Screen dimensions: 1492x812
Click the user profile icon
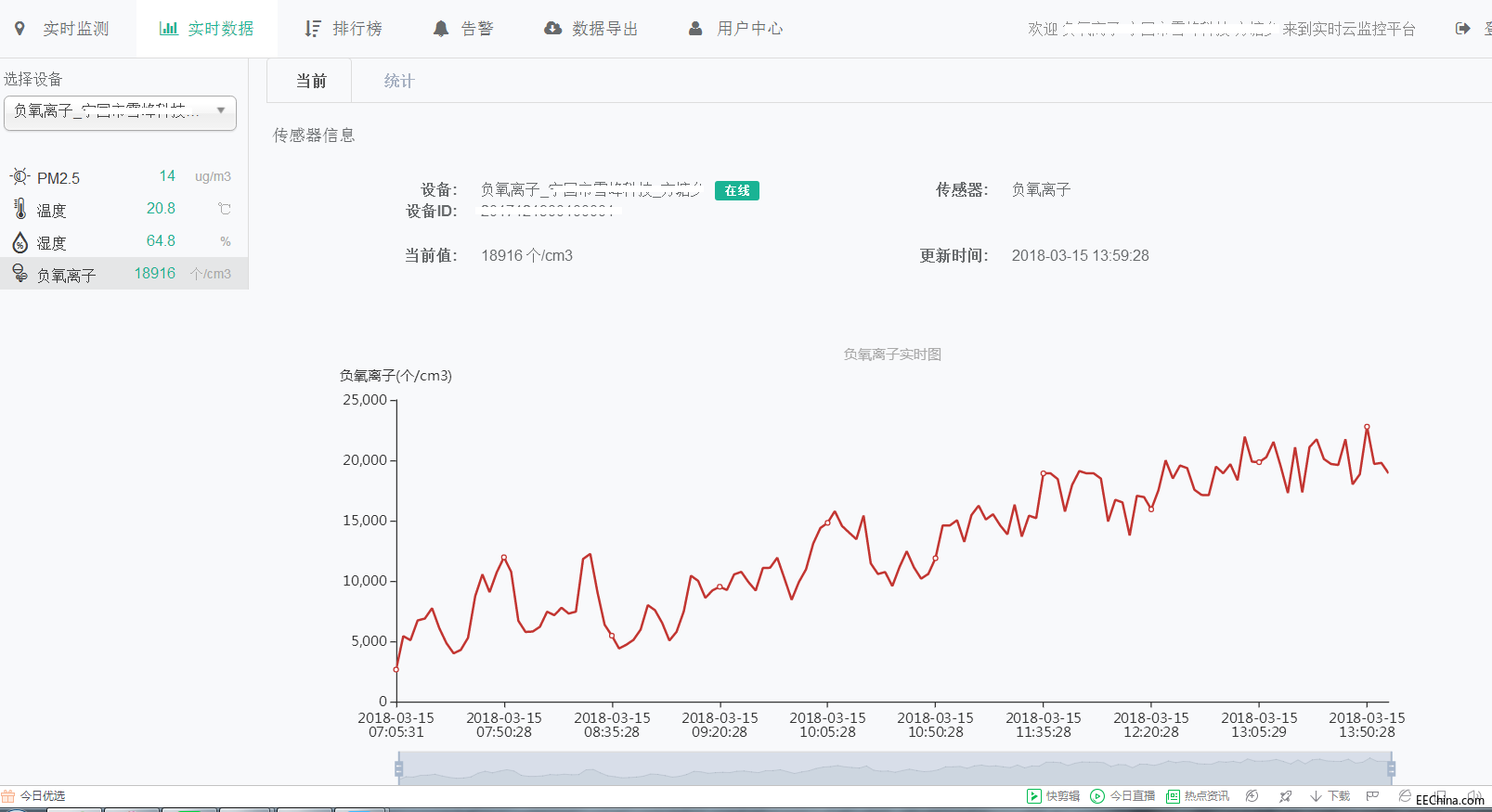695,29
